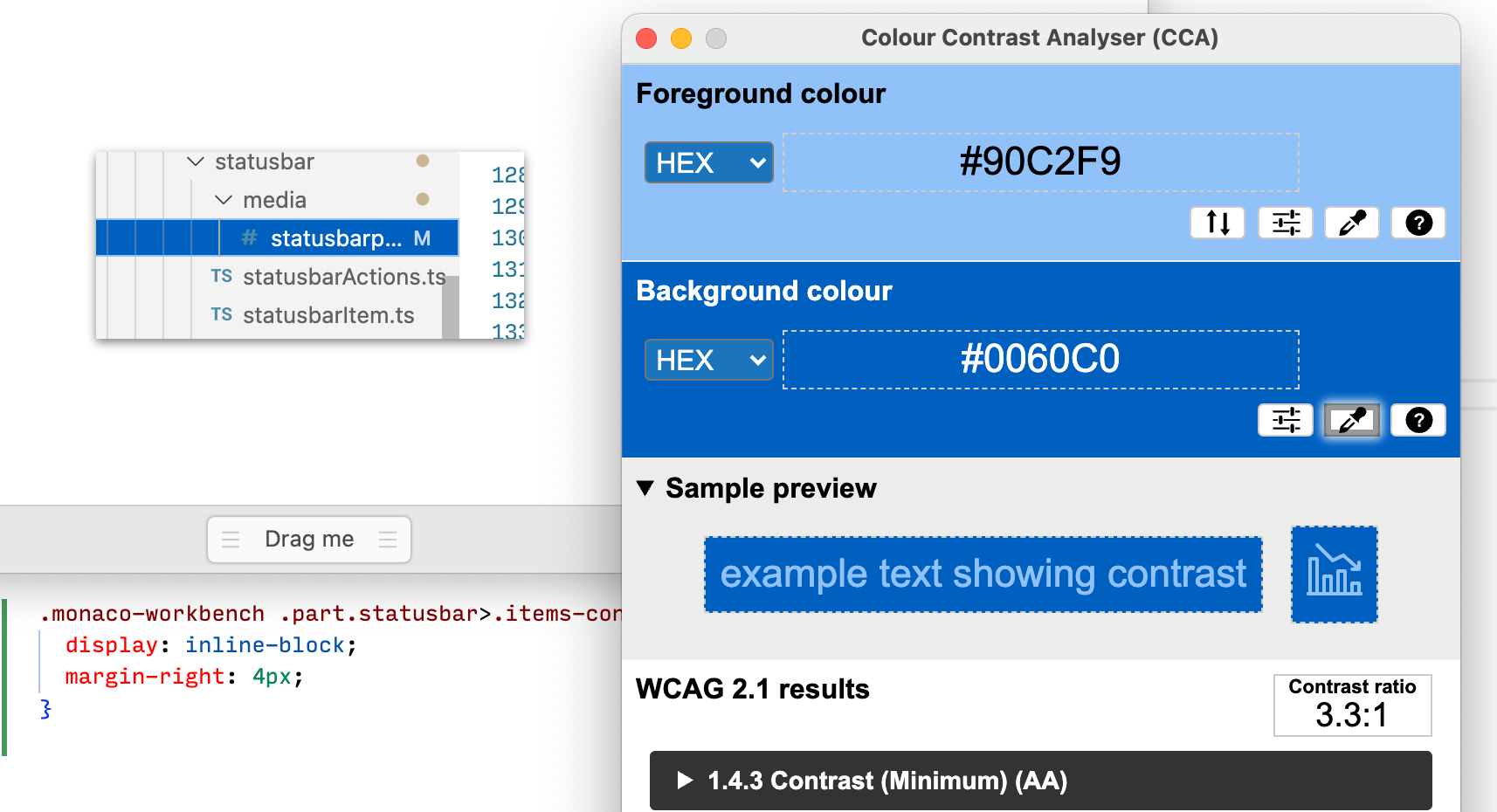Collapse the Sample preview section
The height and width of the screenshot is (812, 1497).
[x=646, y=488]
